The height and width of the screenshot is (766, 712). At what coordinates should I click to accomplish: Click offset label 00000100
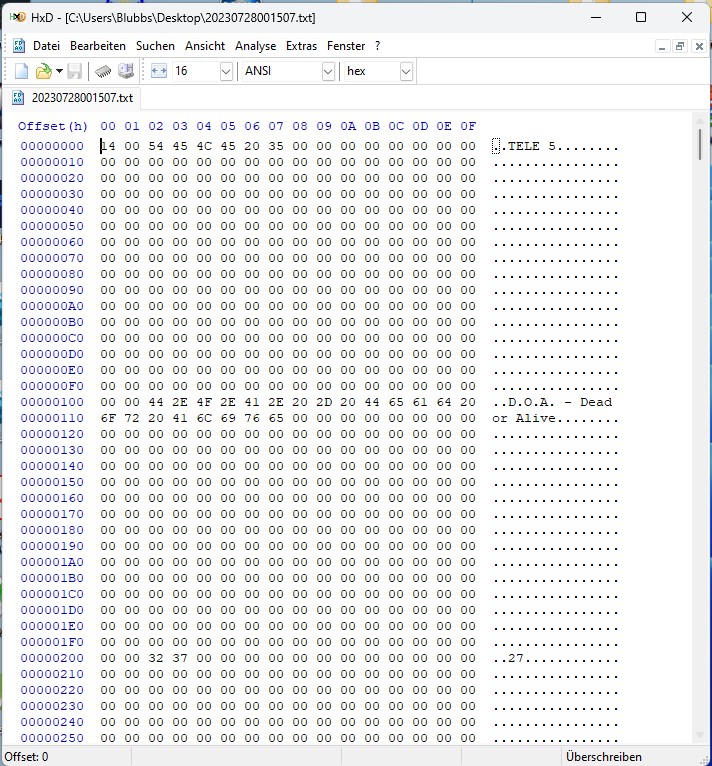point(52,402)
